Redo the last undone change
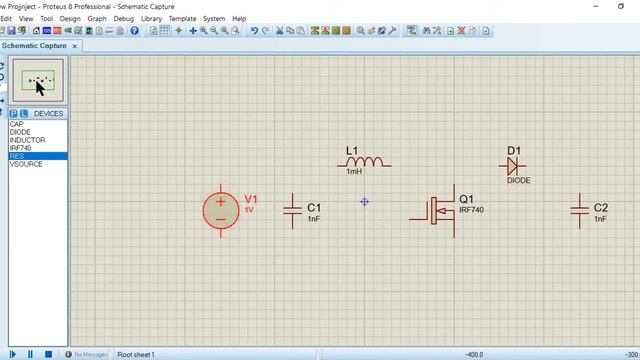The image size is (640, 360). (265, 31)
